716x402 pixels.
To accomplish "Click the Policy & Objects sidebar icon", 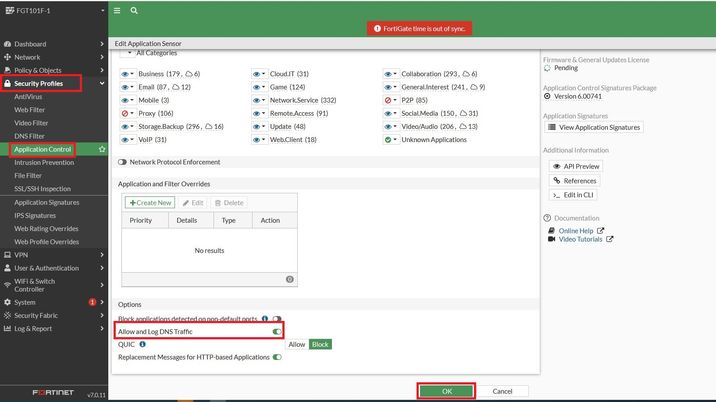I will [7, 70].
